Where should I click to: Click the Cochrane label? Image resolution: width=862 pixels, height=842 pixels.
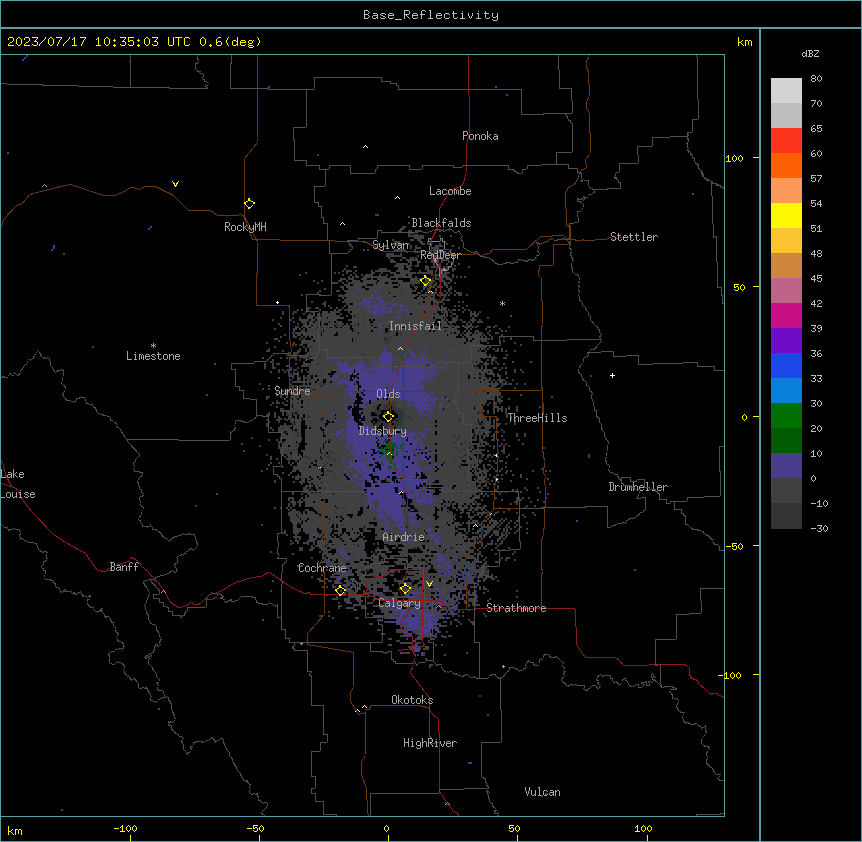(322, 568)
